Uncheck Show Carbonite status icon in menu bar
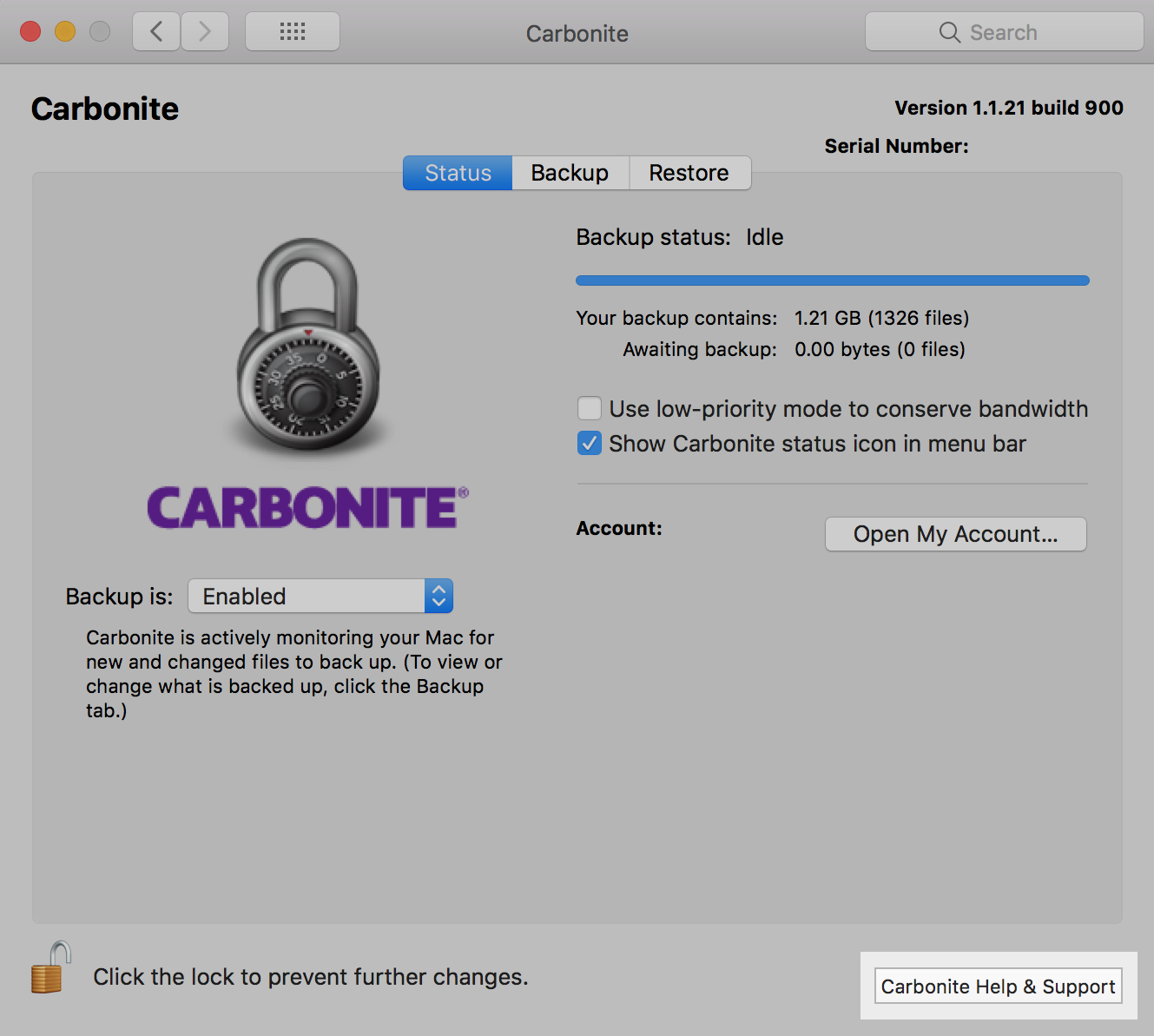This screenshot has width=1154, height=1036. [590, 444]
